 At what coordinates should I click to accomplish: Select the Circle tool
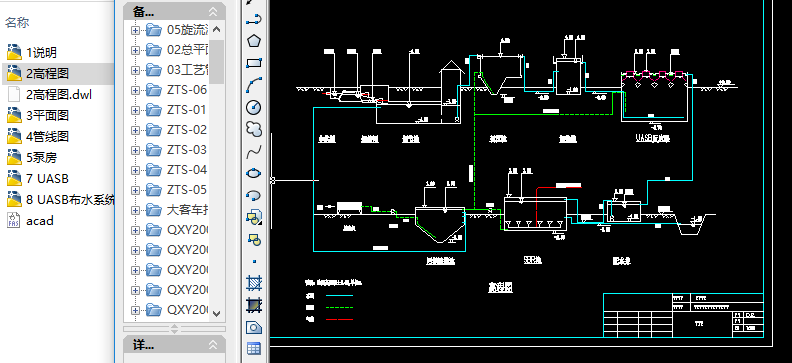(x=254, y=107)
